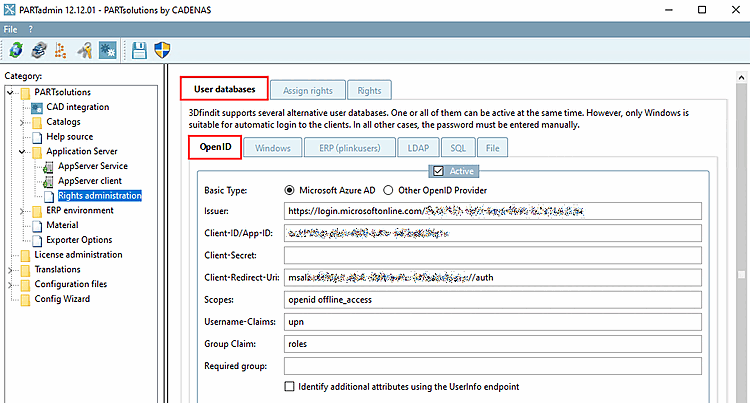This screenshot has width=750, height=403.
Task: Select the ERP (plinkusers) tab
Action: coord(350,148)
